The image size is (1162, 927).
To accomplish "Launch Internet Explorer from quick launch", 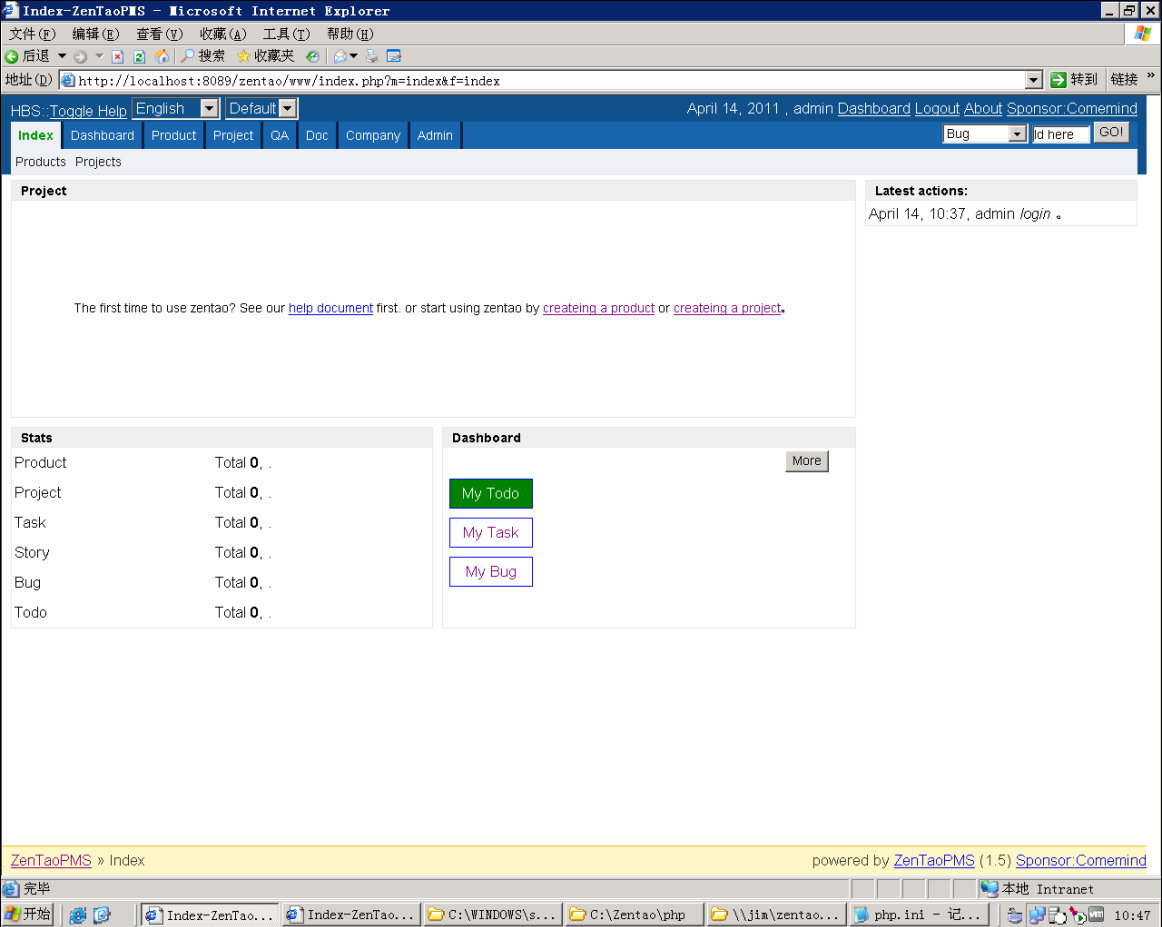I will click(78, 915).
